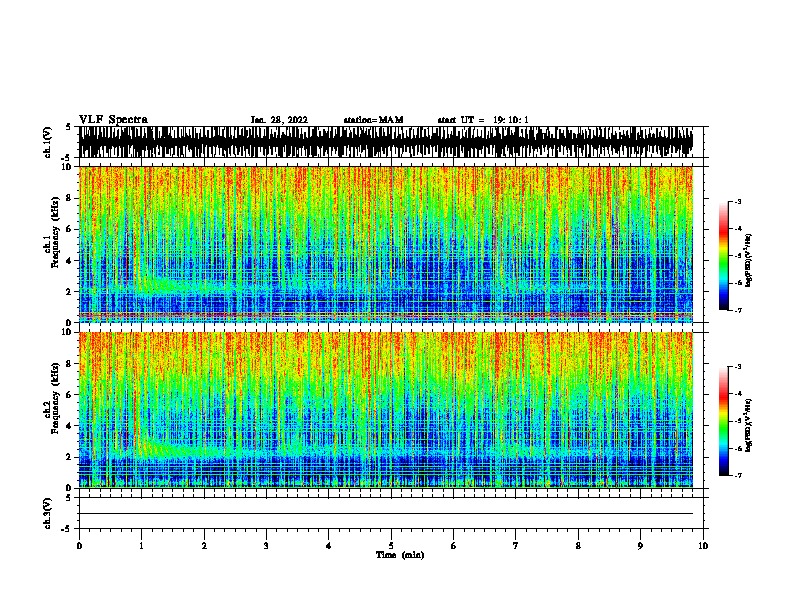Click the flat ch.3 voltage trace line
Screen dimensions: 792x612
click(386, 514)
